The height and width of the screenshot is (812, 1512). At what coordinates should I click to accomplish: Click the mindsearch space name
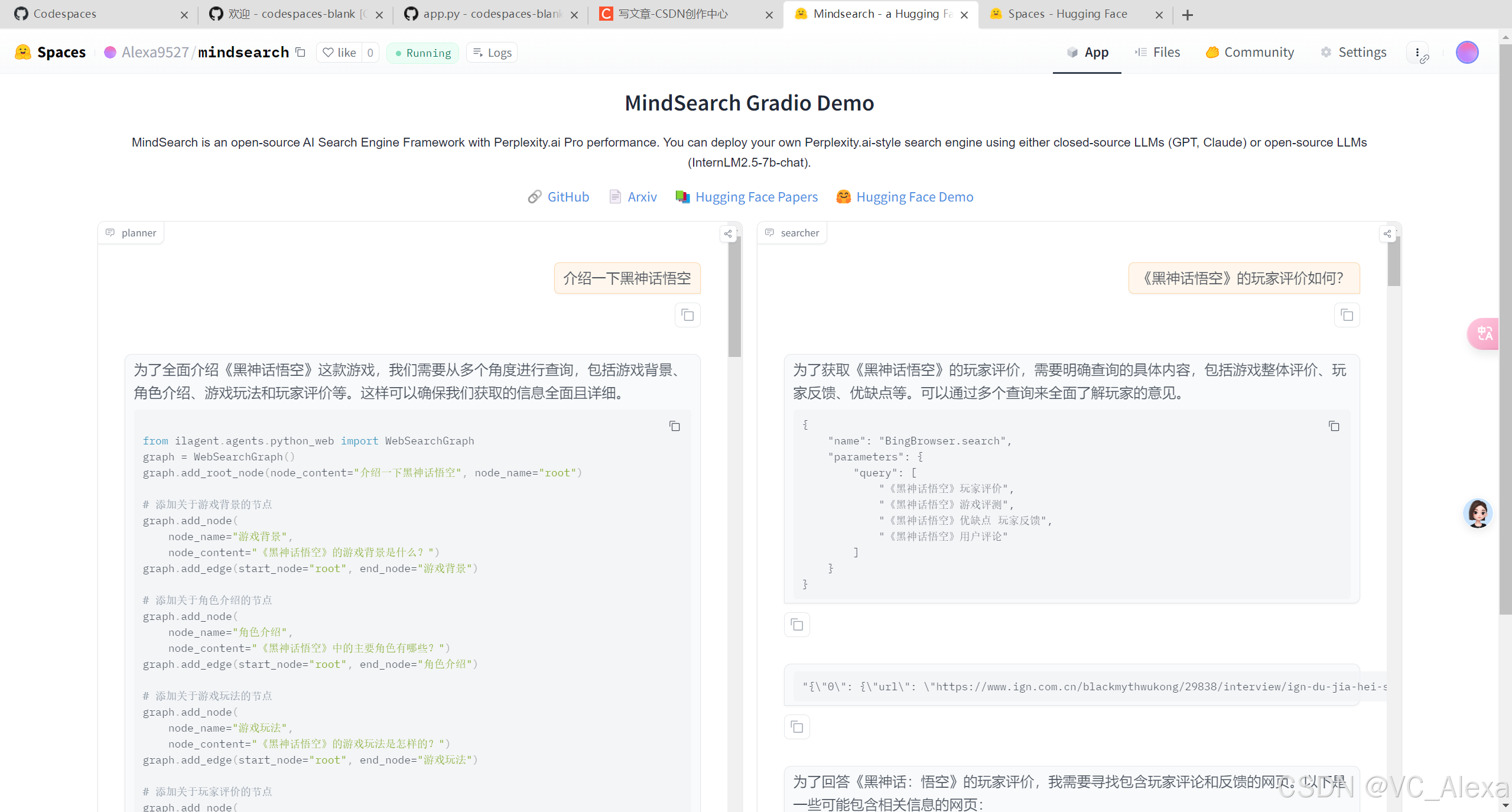[x=243, y=52]
